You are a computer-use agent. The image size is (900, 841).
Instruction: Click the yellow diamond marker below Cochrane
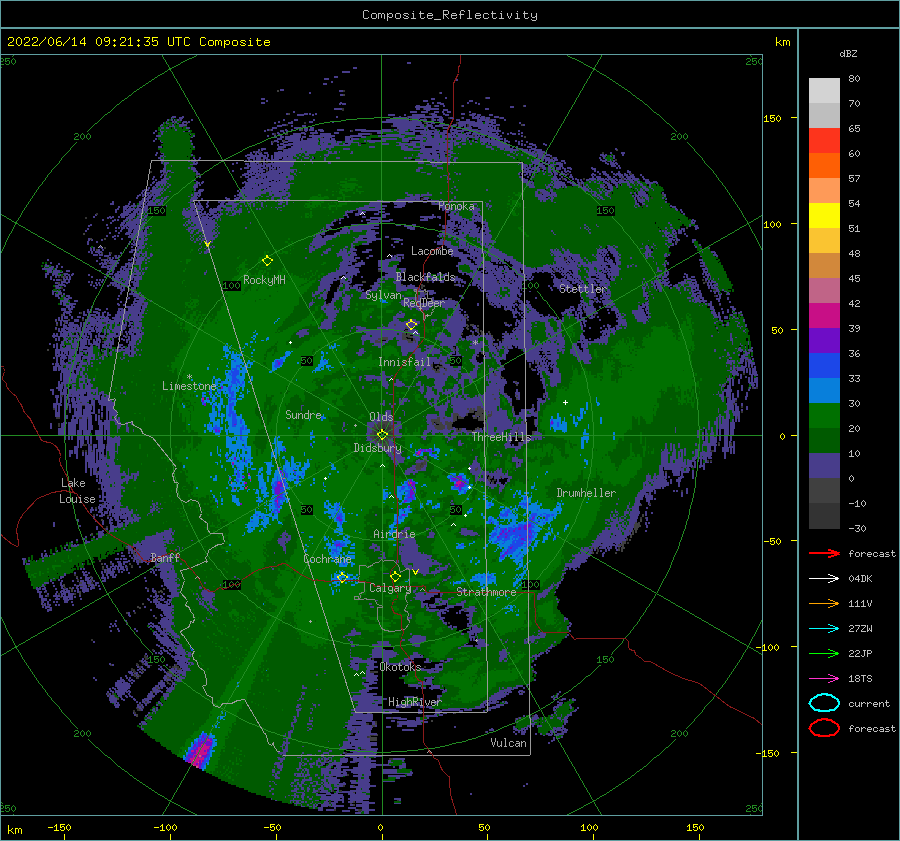(x=342, y=577)
